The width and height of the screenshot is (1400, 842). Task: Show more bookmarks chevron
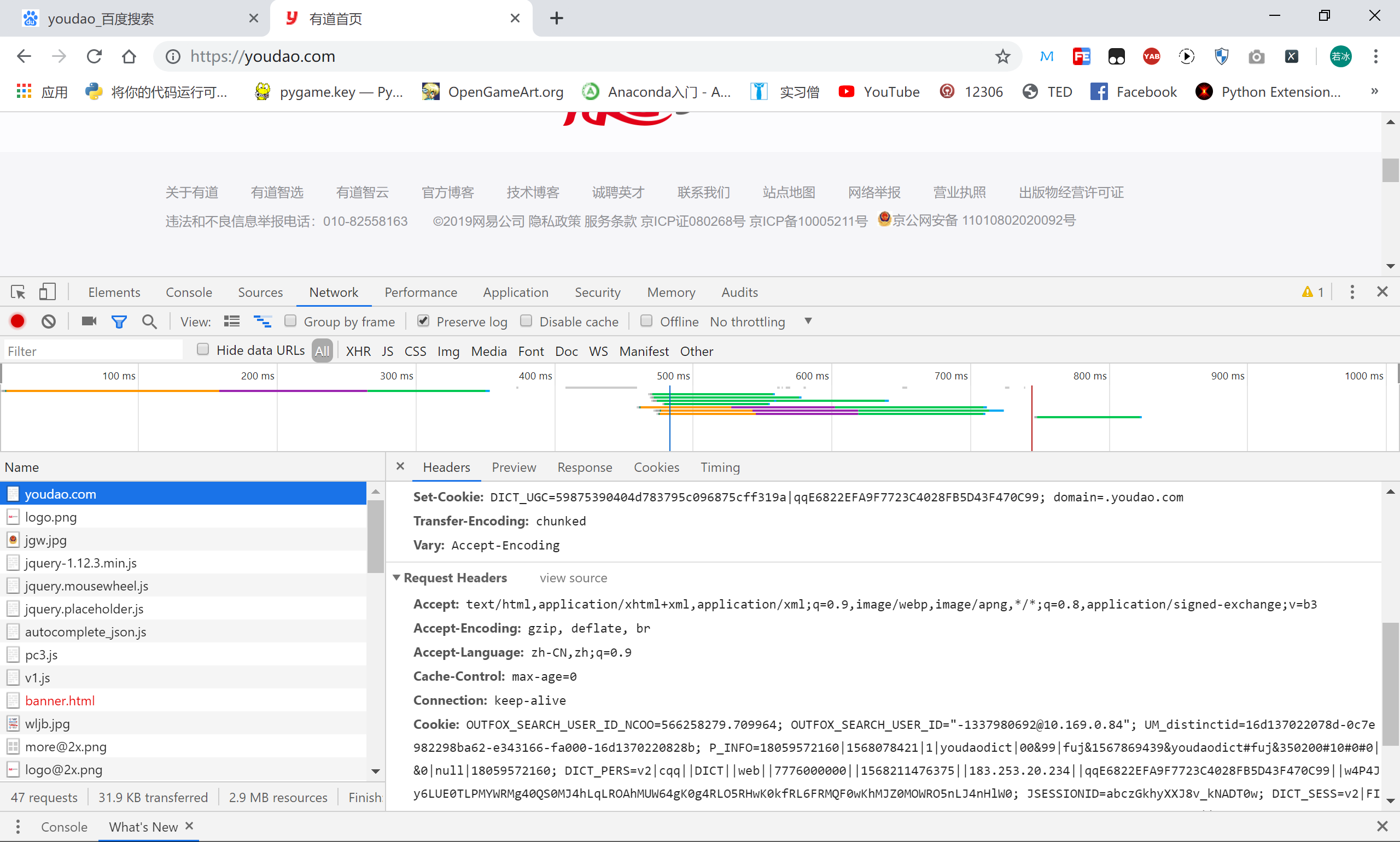[1374, 91]
